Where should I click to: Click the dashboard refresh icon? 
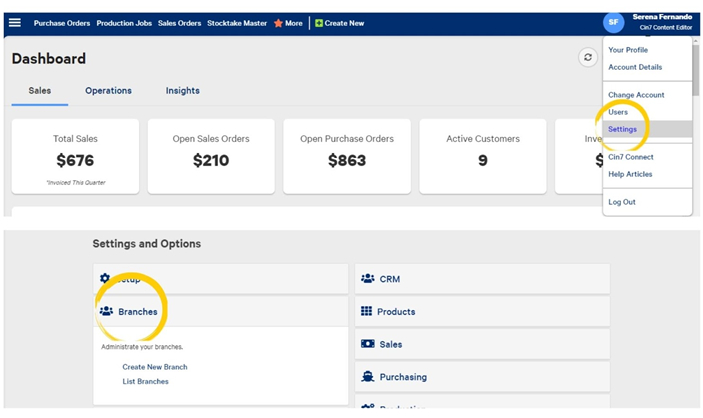(588, 58)
